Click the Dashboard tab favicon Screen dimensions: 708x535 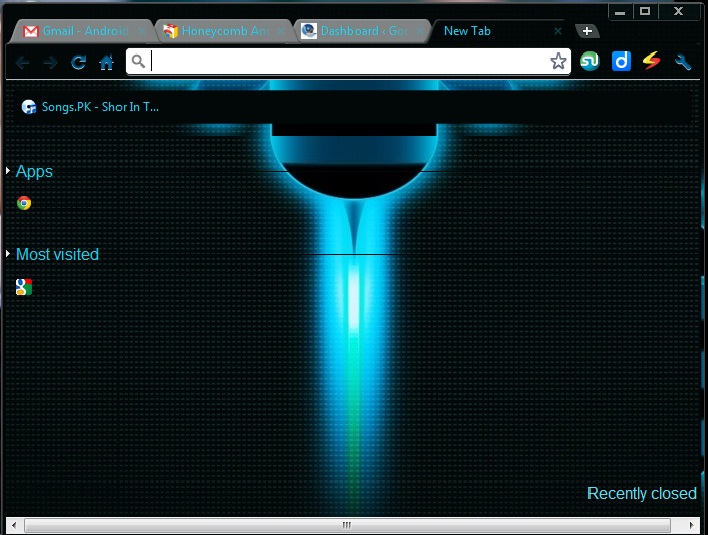[309, 31]
